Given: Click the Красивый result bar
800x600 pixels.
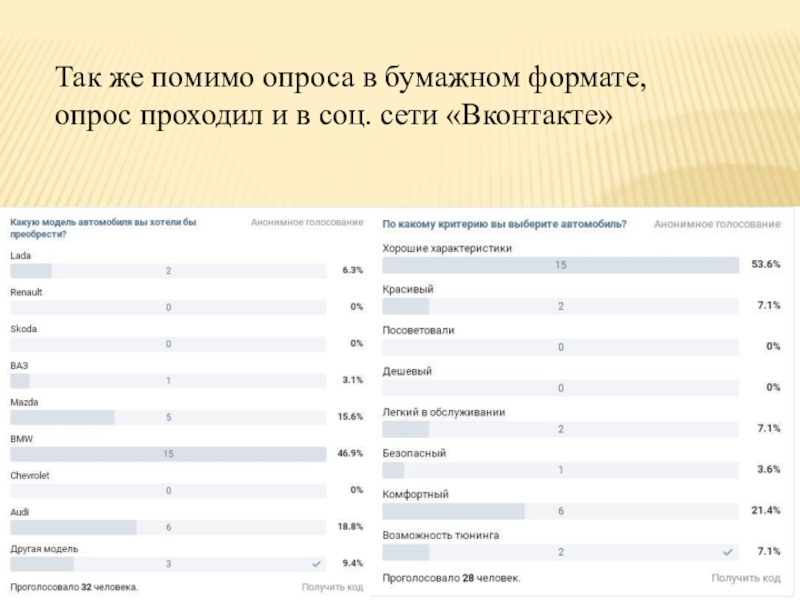Looking at the screenshot, I should coord(560,306).
